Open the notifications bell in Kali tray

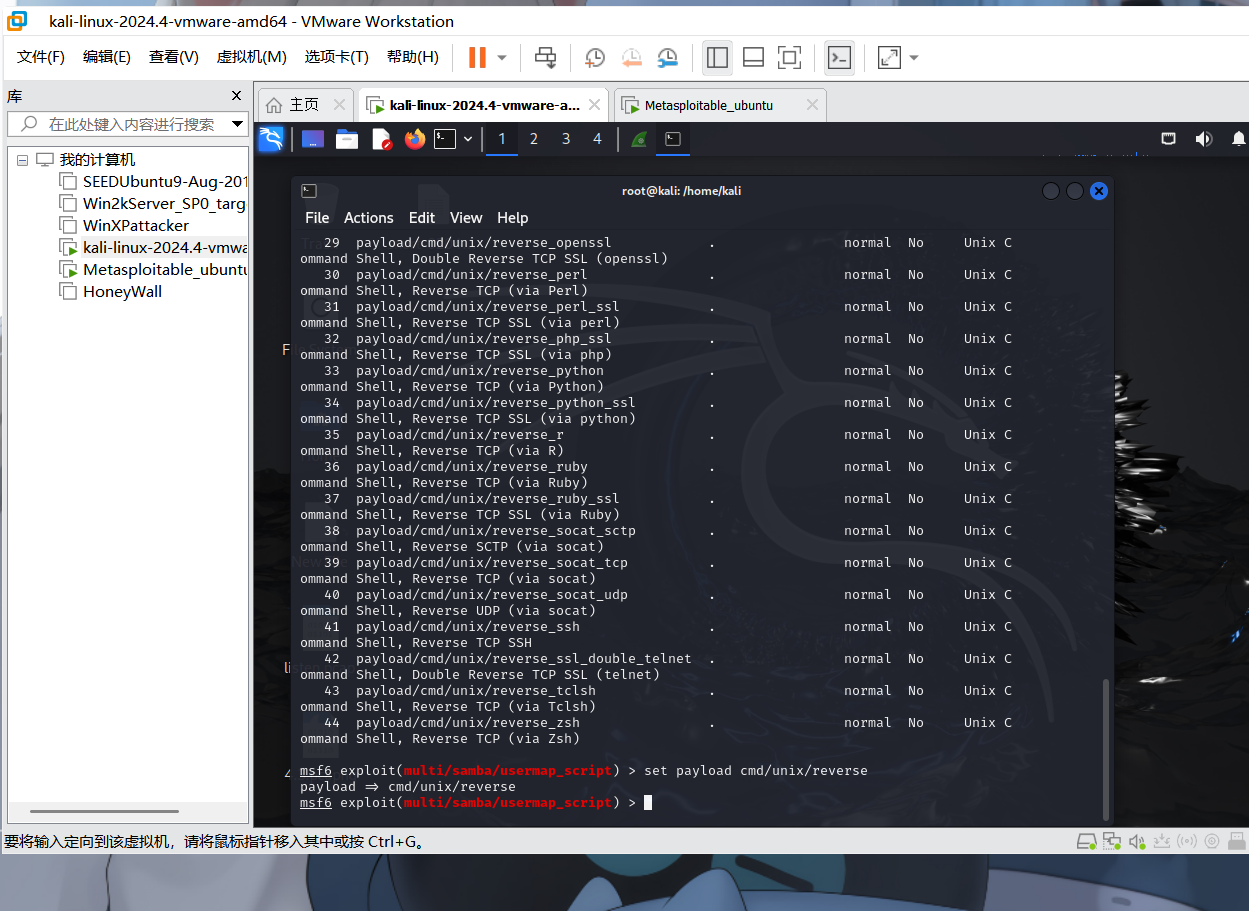1239,139
